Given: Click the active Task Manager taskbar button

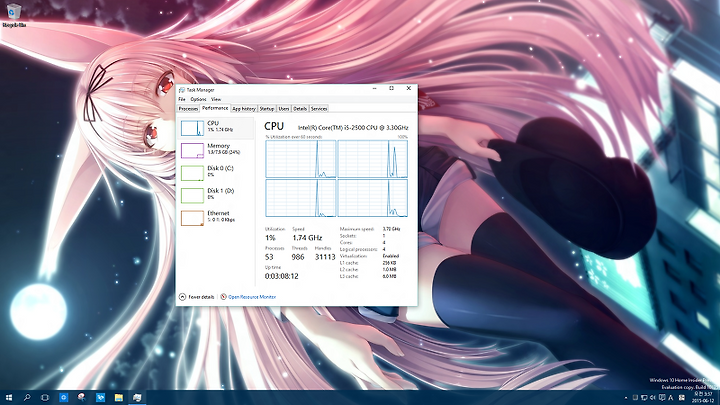Looking at the screenshot, I should [x=137, y=398].
